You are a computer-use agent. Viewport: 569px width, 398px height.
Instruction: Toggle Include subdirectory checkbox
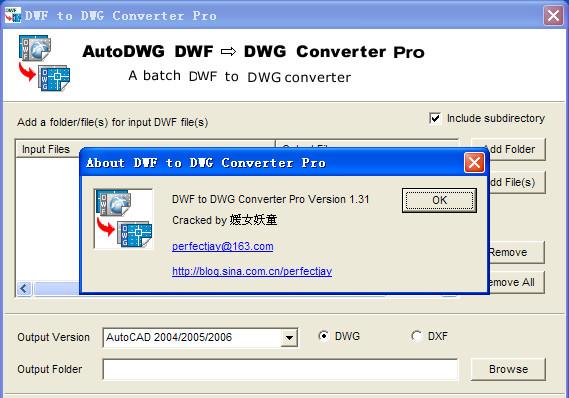(435, 118)
